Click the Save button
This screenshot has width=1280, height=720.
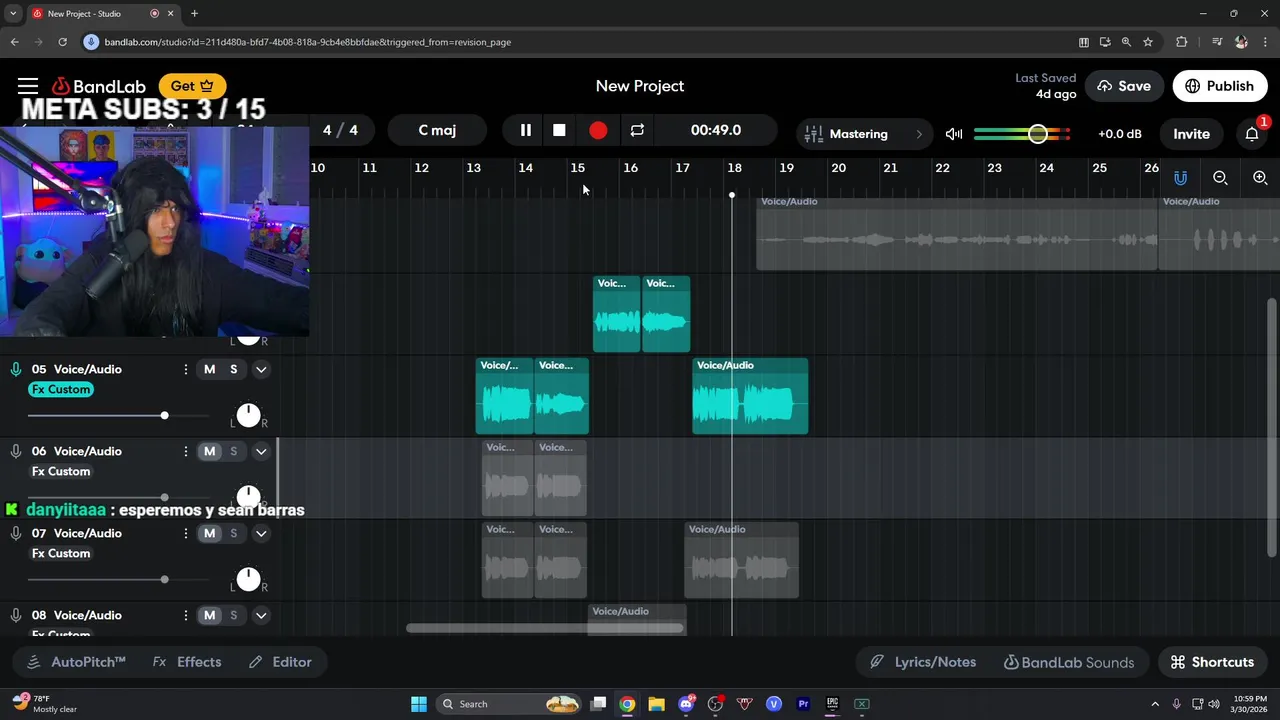1124,86
